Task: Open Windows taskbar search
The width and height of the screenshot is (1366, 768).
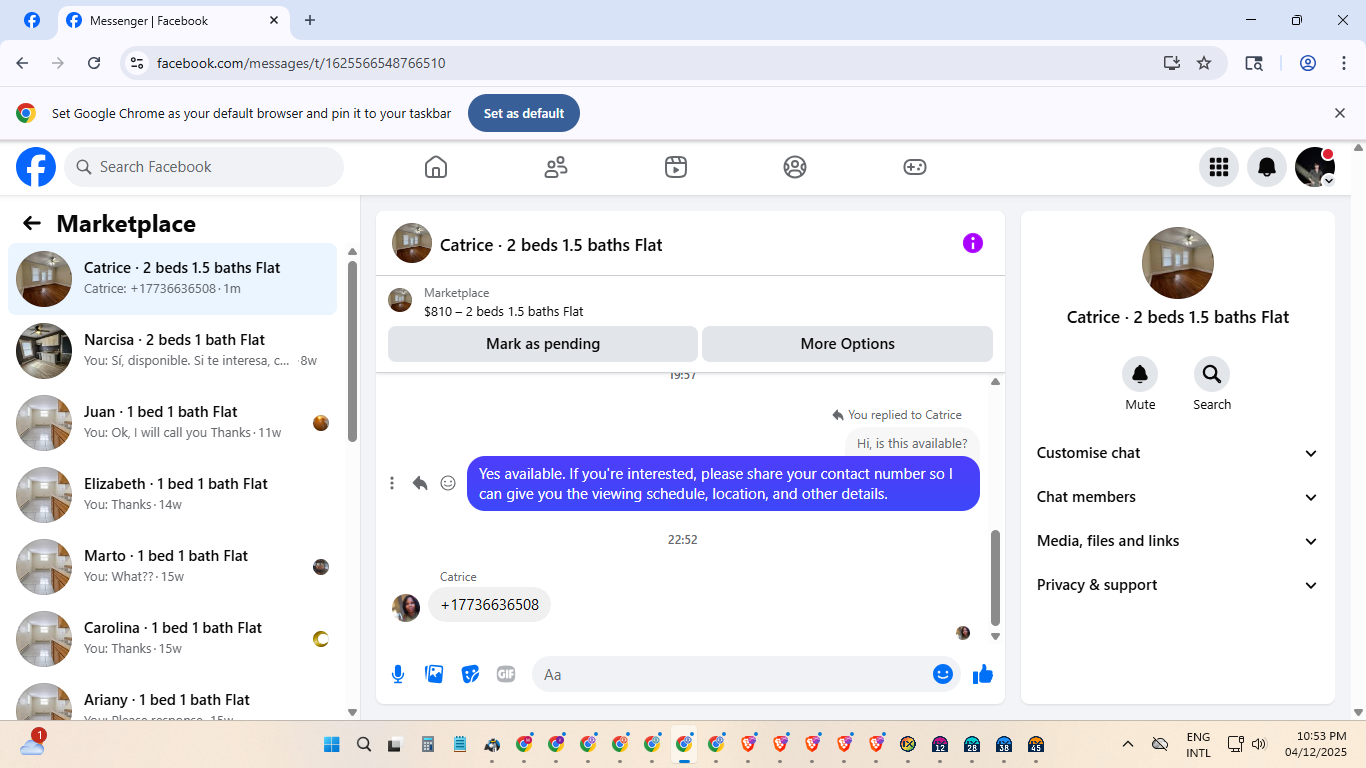Action: 364,744
